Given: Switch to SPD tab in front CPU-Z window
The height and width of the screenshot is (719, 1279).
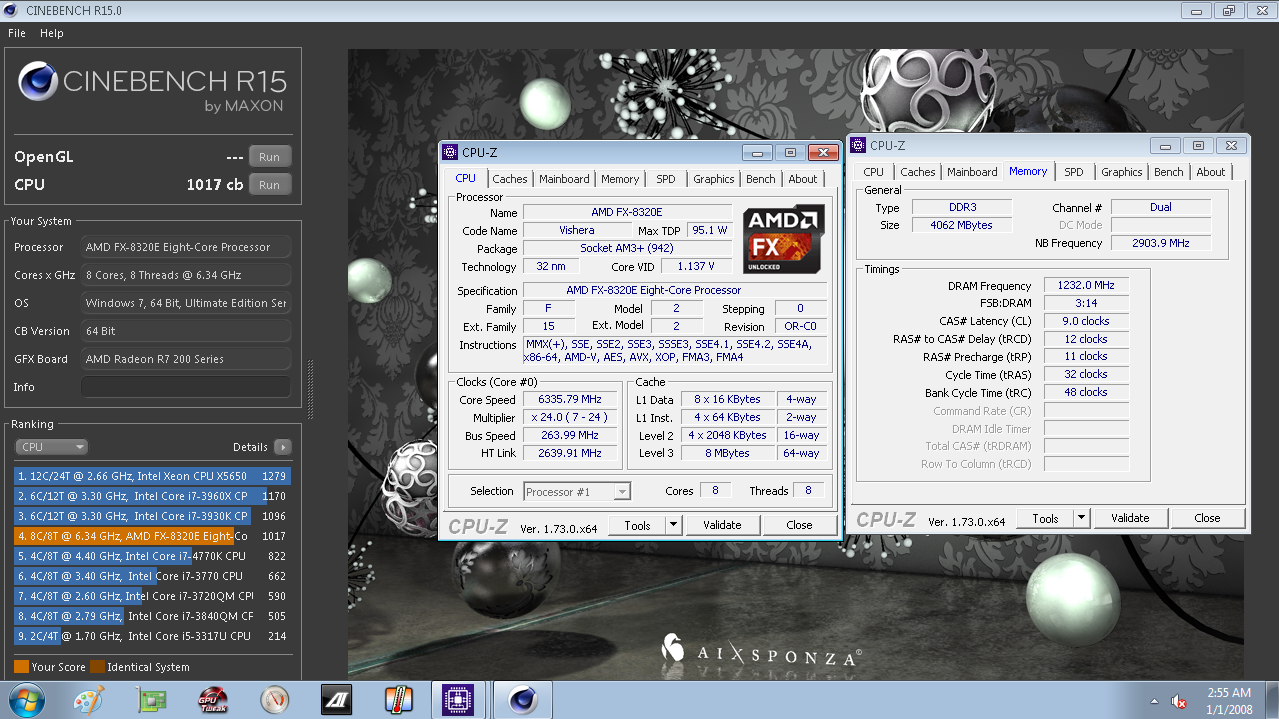Looking at the screenshot, I should point(666,179).
